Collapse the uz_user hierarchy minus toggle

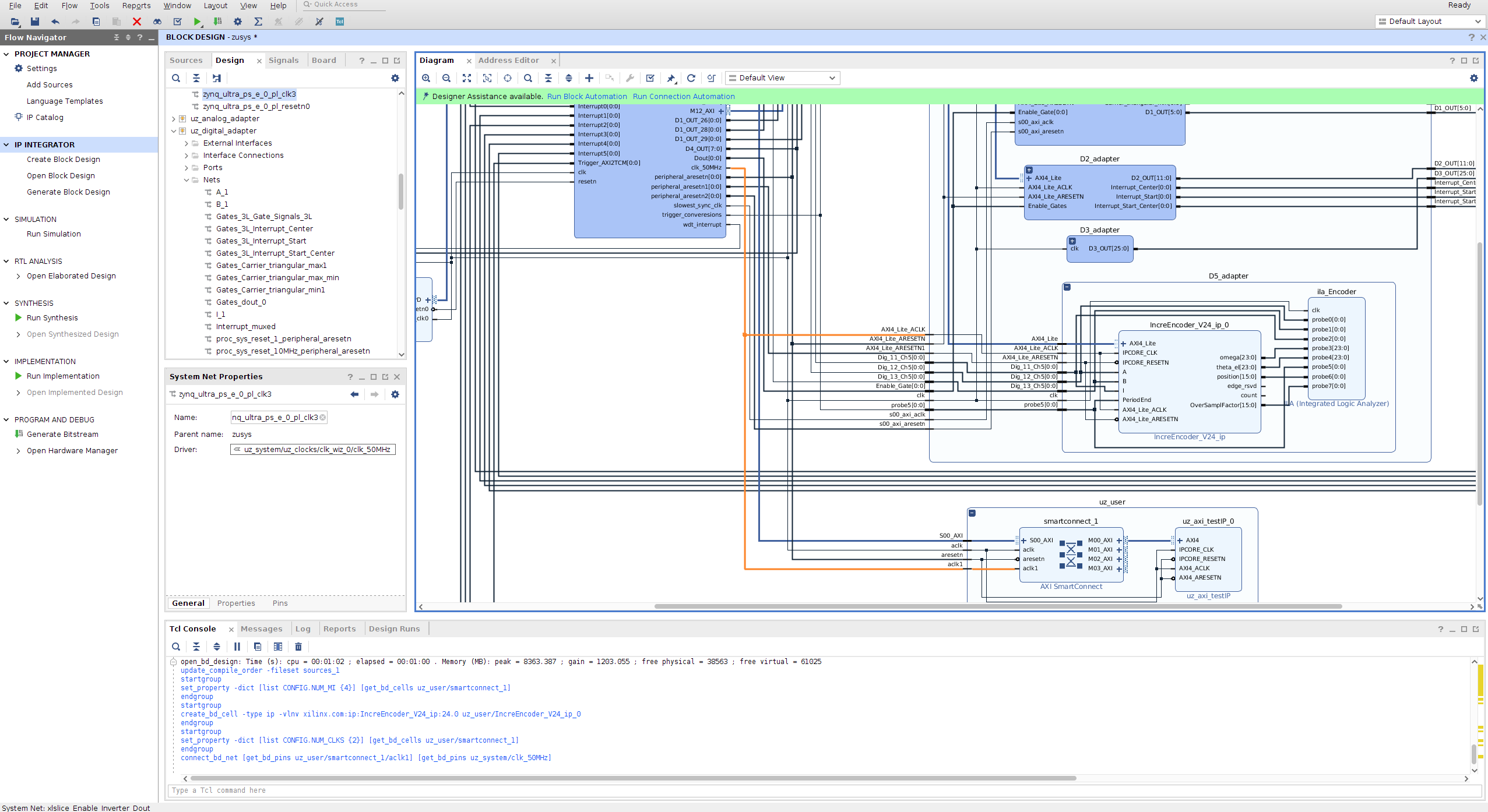pyautogui.click(x=972, y=513)
